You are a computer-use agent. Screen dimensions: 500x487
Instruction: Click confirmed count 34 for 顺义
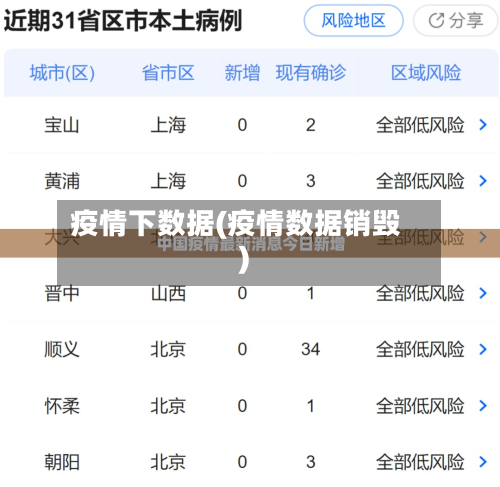point(311,349)
